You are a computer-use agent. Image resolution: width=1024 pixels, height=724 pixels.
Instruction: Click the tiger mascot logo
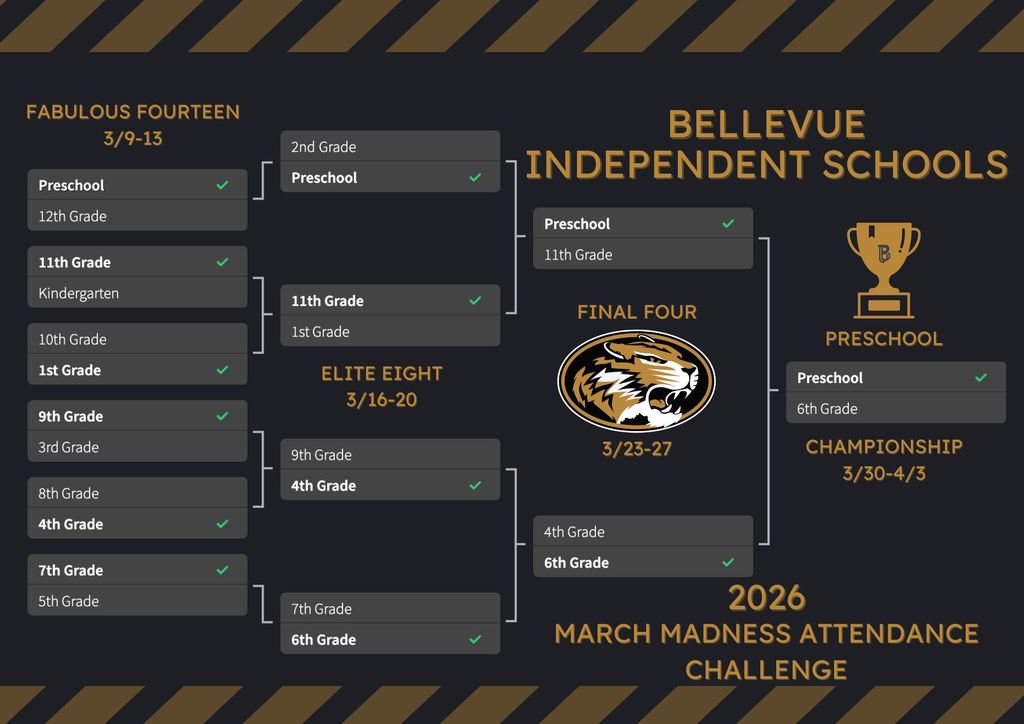636,380
